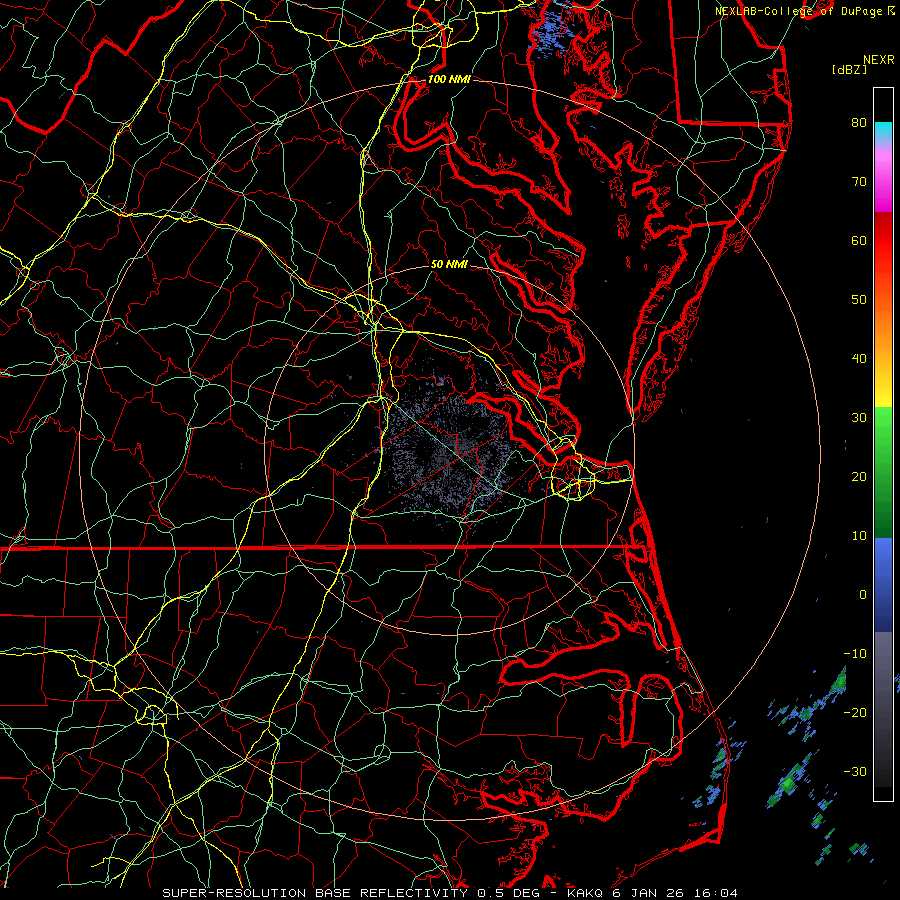Click the 0 dBZ scale label
This screenshot has height=900, width=900.
click(863, 595)
